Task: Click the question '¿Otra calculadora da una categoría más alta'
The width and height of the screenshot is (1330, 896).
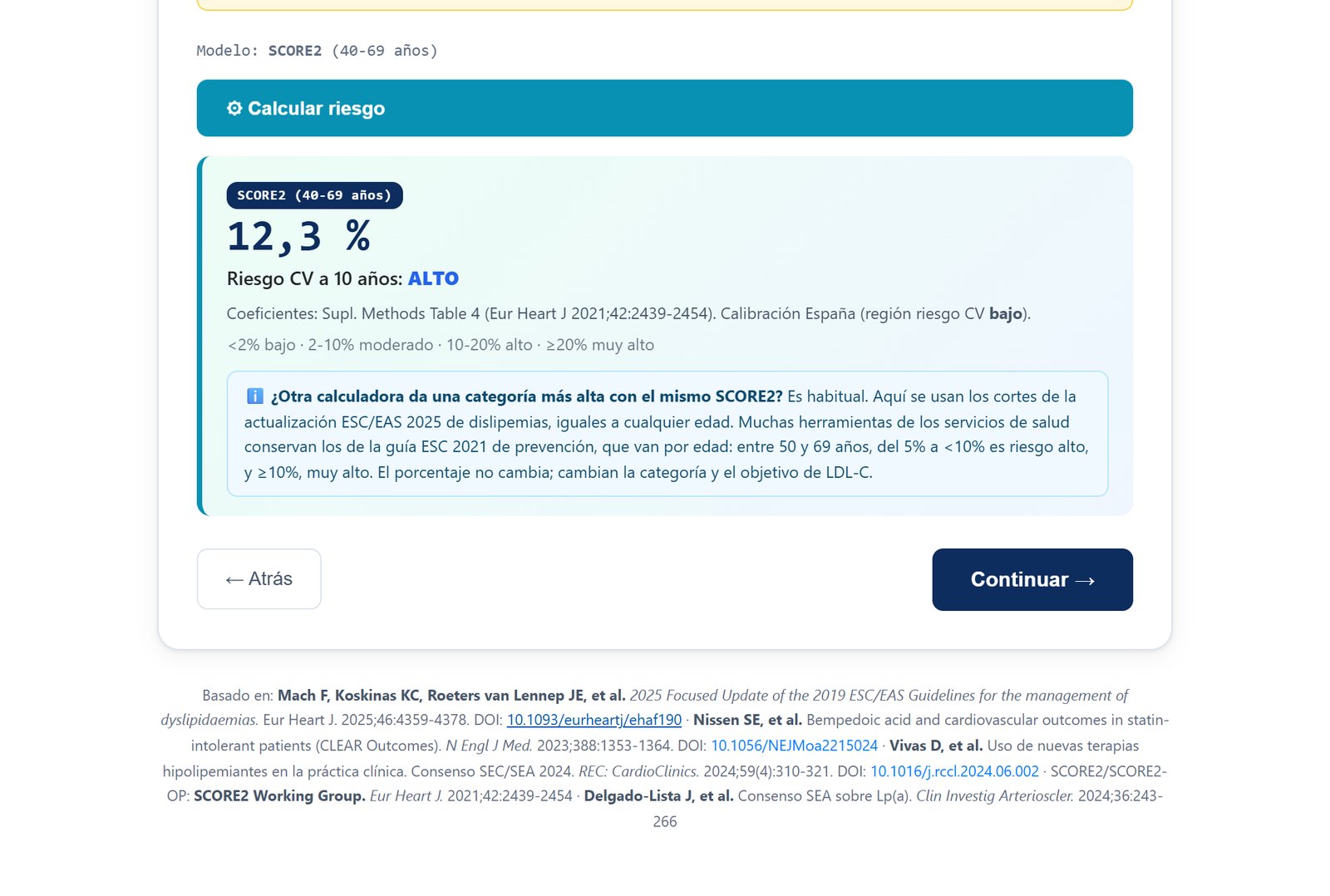Action: tap(527, 396)
